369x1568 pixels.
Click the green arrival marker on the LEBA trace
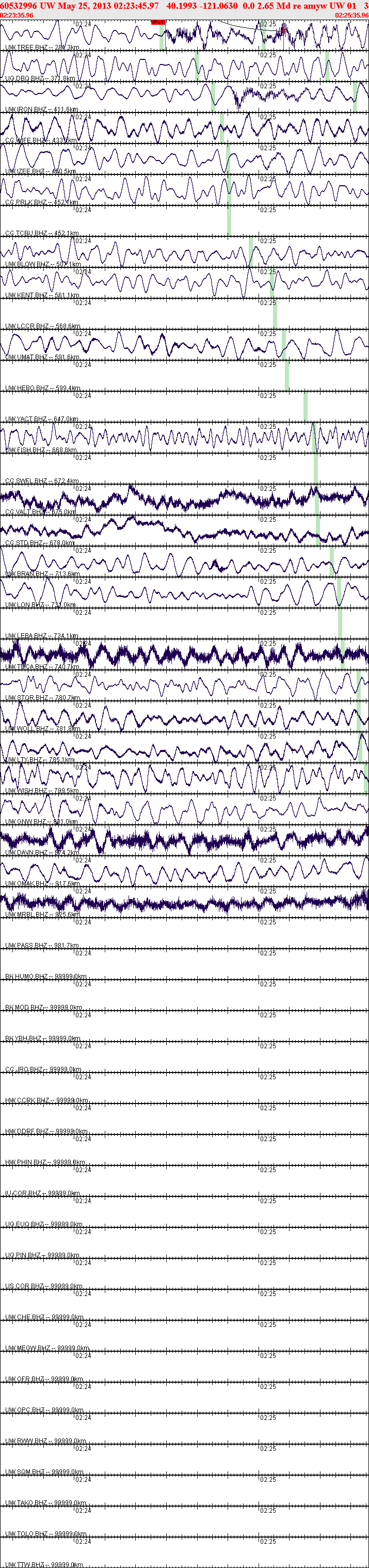[x=341, y=623]
